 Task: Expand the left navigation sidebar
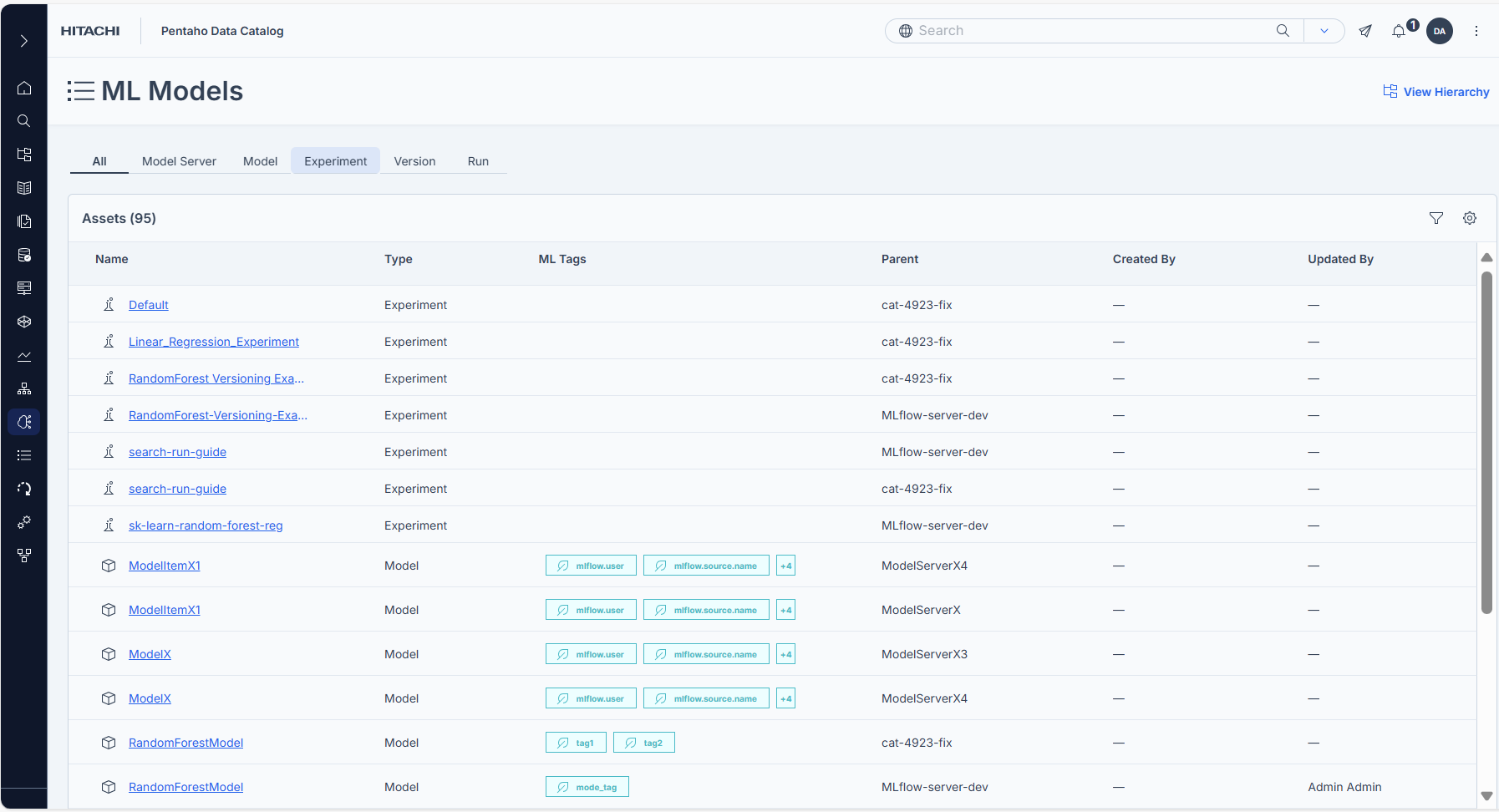[24, 41]
